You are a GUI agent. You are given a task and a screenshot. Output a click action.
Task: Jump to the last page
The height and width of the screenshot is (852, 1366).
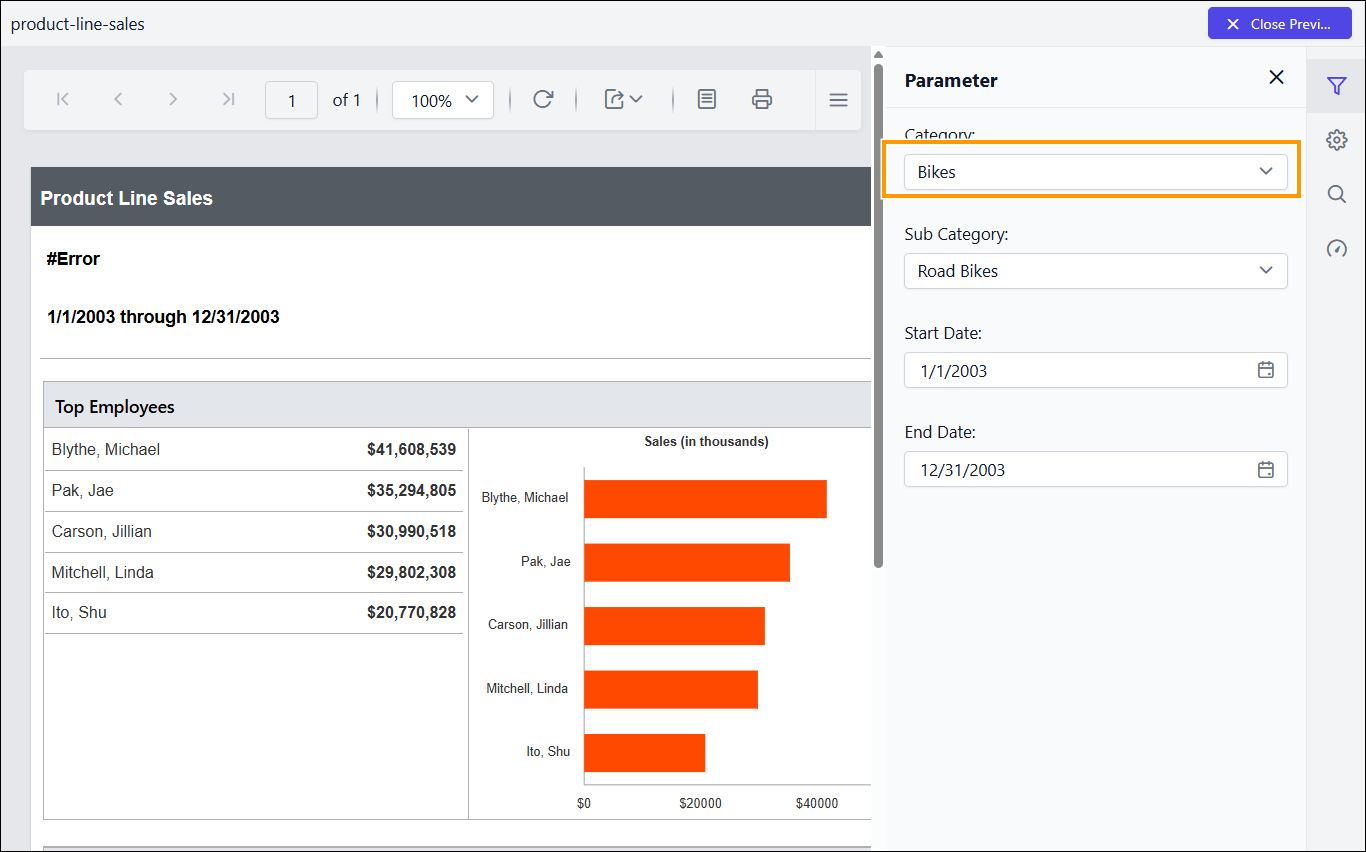click(228, 99)
